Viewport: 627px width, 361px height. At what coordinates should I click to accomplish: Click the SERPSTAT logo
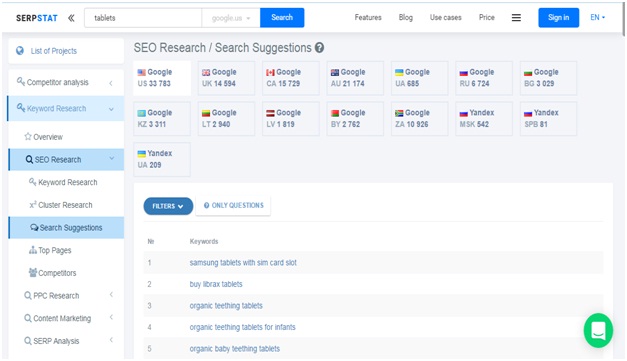point(37,18)
